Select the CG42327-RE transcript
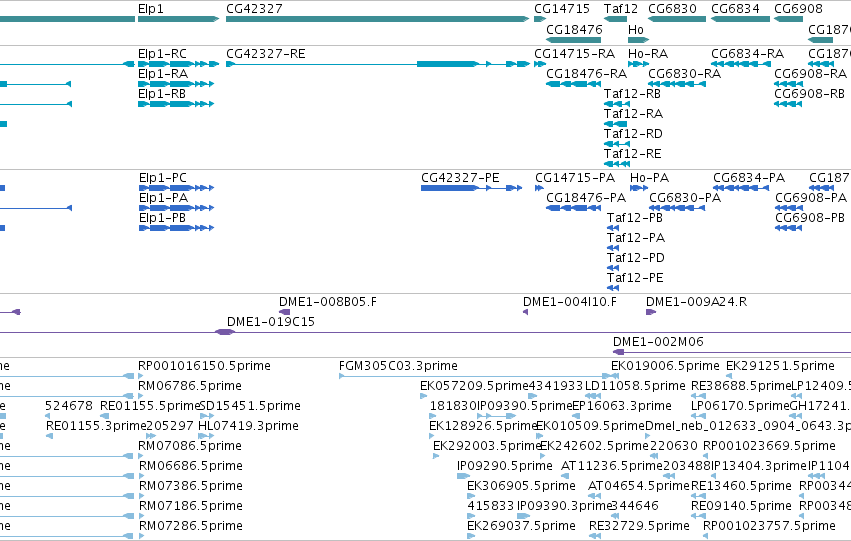This screenshot has height=541, width=851. (x=378, y=64)
